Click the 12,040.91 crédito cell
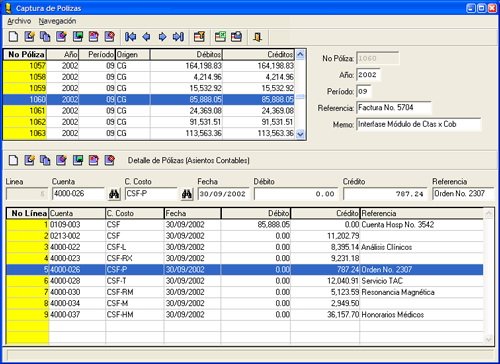 pos(325,281)
